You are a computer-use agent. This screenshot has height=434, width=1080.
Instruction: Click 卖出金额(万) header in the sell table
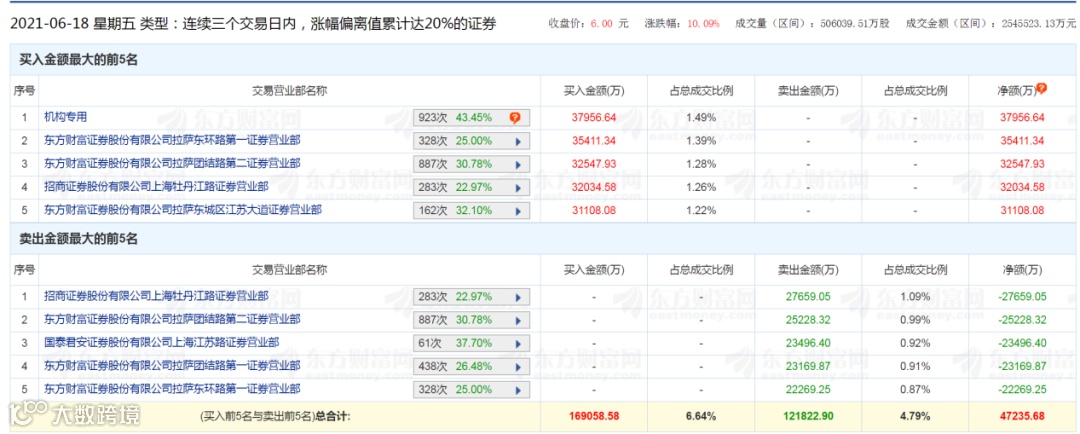(x=808, y=269)
